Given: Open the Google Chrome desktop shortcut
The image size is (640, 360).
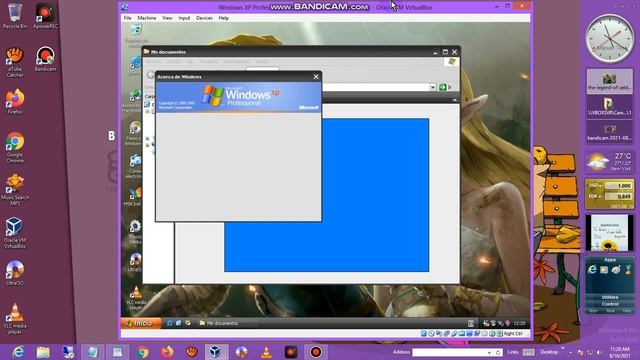Looking at the screenshot, I should (x=15, y=148).
